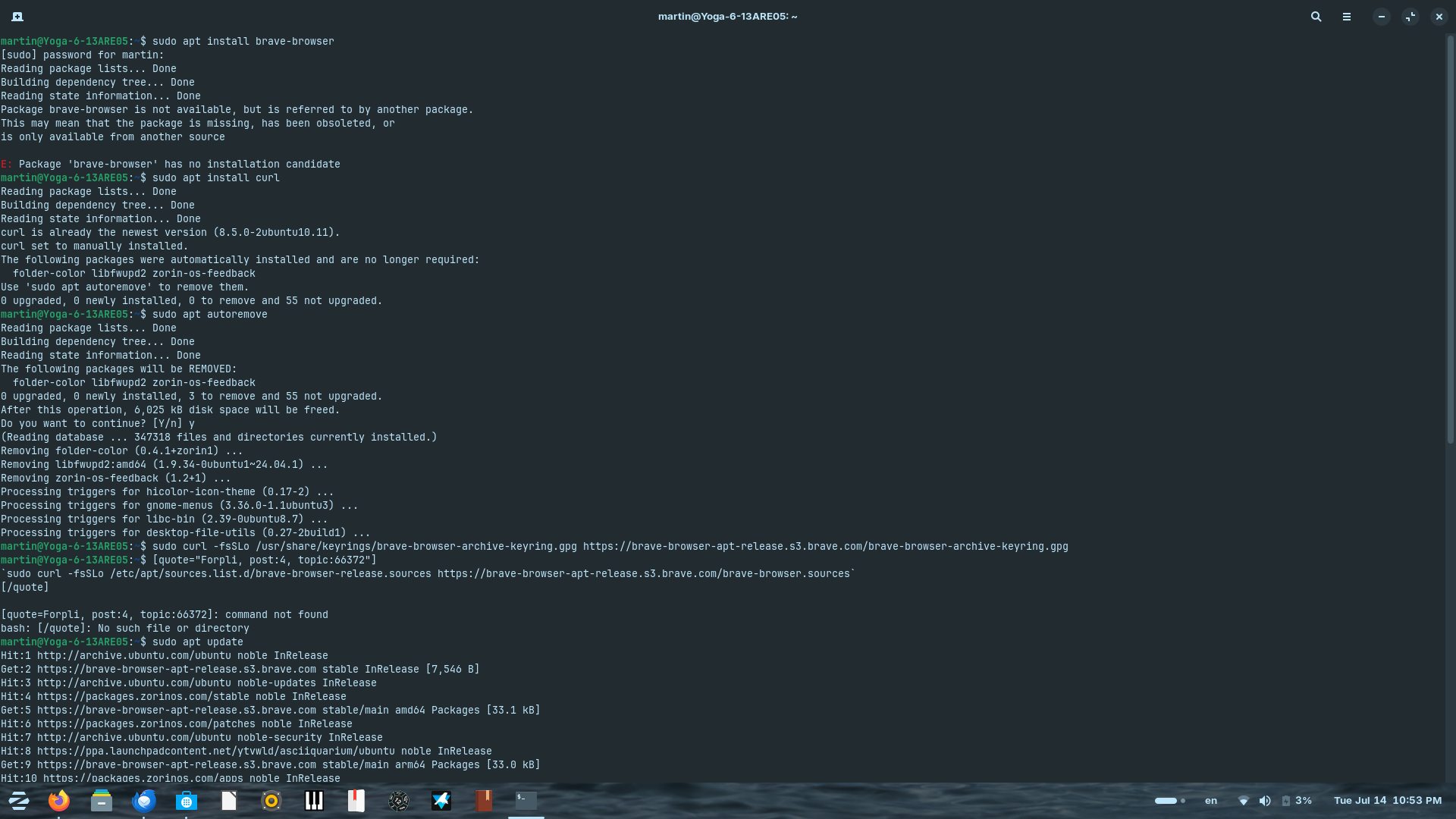Click 'This may mean that the package is missing' line
Image resolution: width=1456 pixels, height=819 pixels.
point(197,123)
